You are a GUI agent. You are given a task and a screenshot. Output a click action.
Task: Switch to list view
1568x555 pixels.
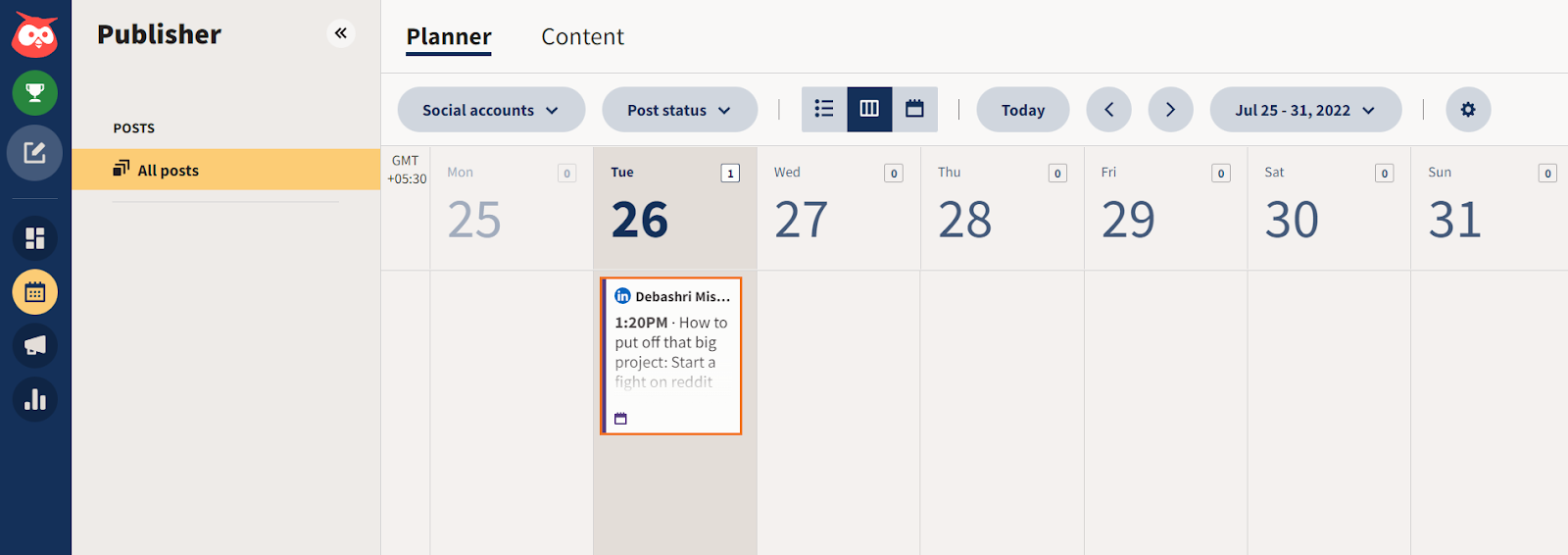coord(824,109)
